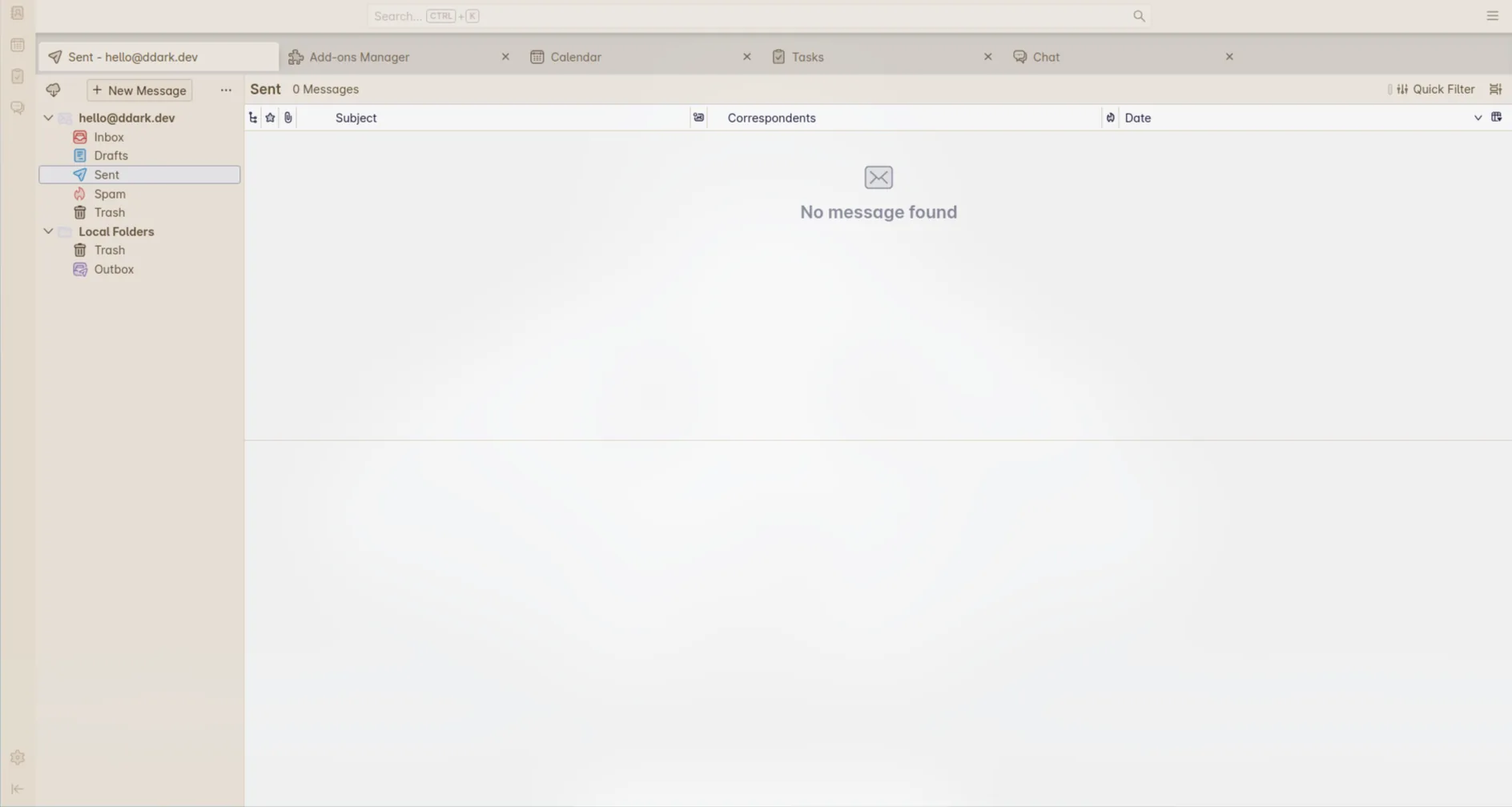Select the hello@ddark.dev account name
Image resolution: width=1512 pixels, height=807 pixels.
[x=127, y=118]
